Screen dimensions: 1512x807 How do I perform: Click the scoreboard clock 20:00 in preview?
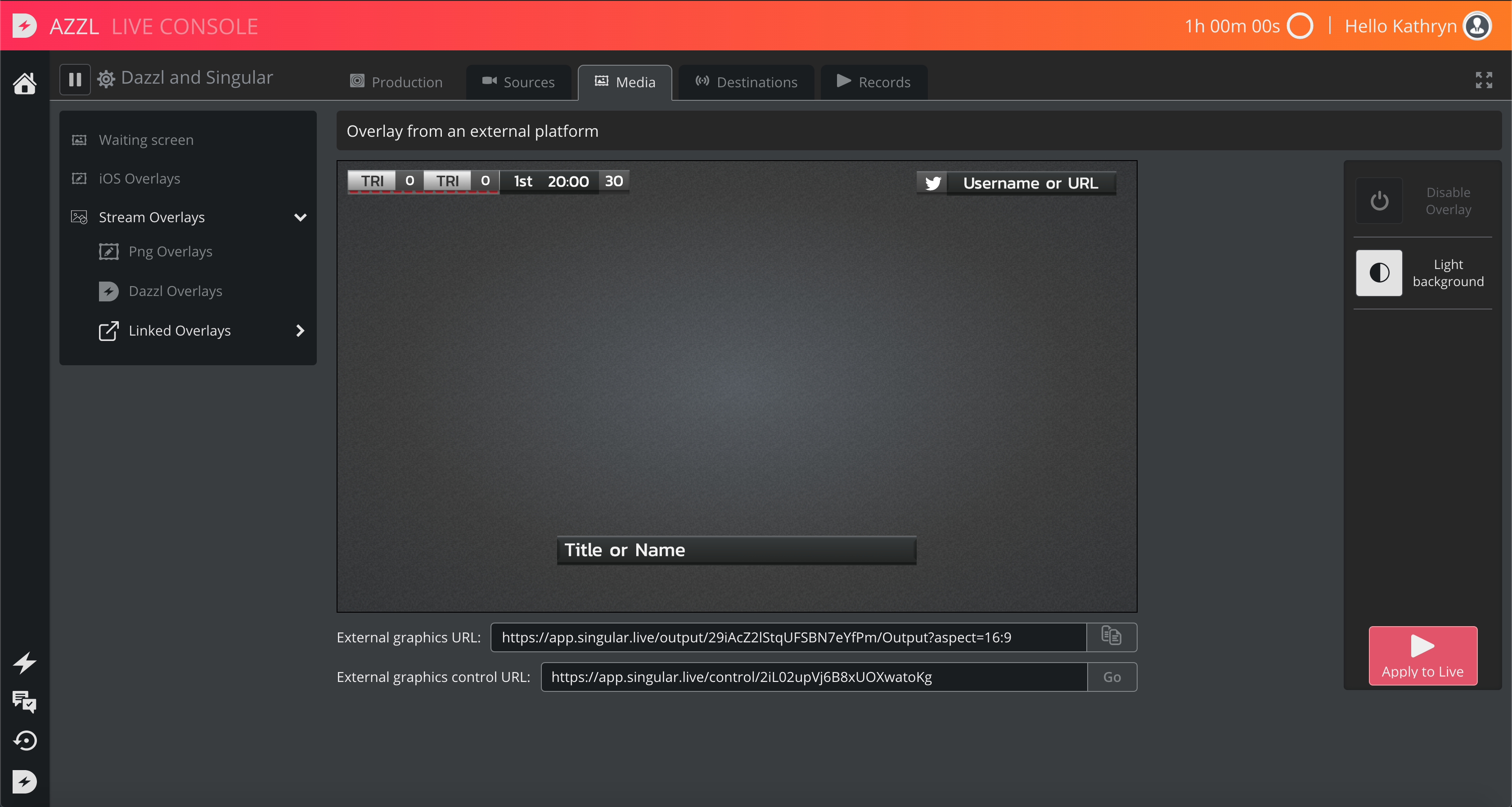[568, 181]
